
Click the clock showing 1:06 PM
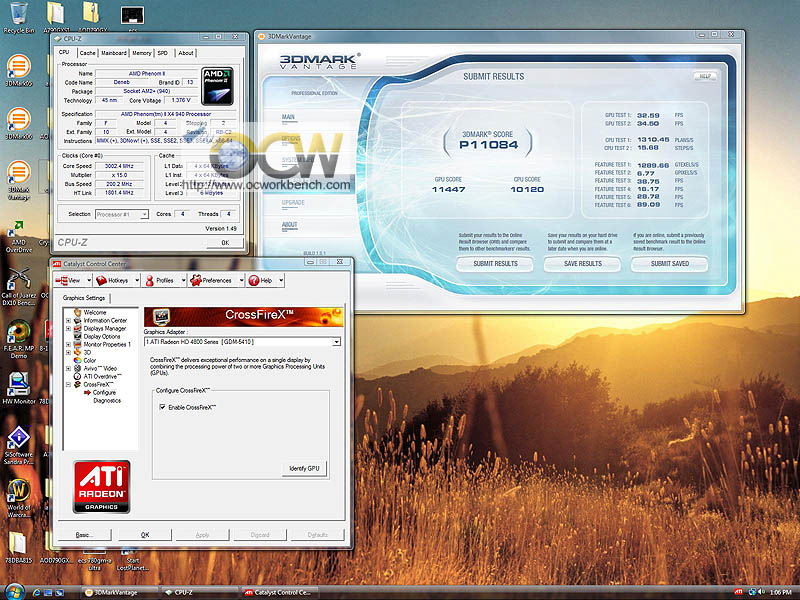781,592
